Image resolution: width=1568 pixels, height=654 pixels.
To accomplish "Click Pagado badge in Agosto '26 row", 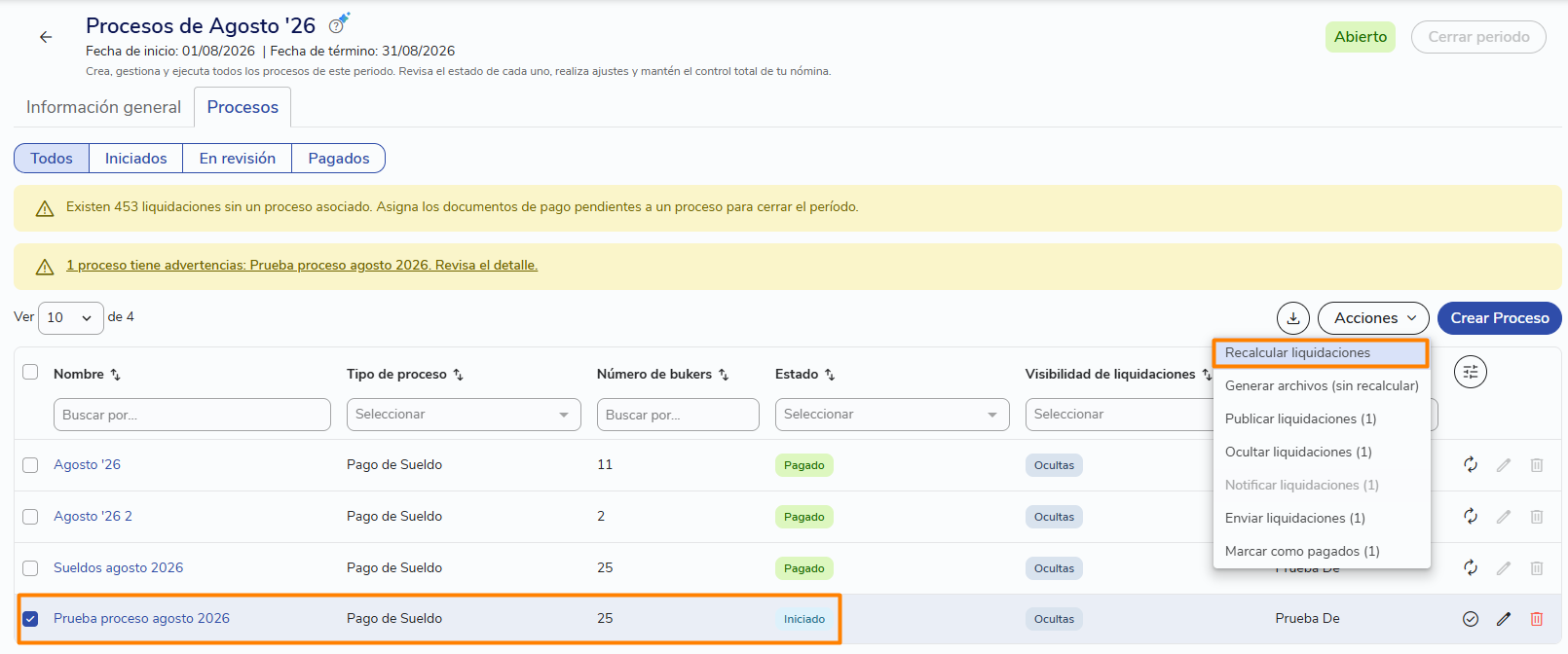I will pyautogui.click(x=804, y=465).
